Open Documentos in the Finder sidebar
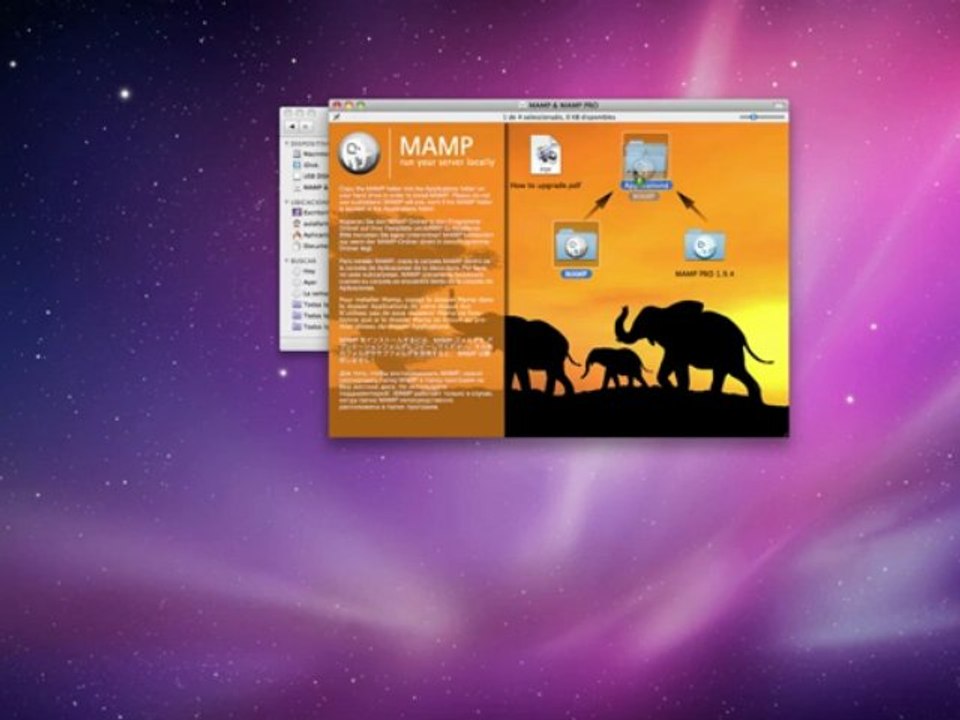This screenshot has width=960, height=720. (310, 246)
